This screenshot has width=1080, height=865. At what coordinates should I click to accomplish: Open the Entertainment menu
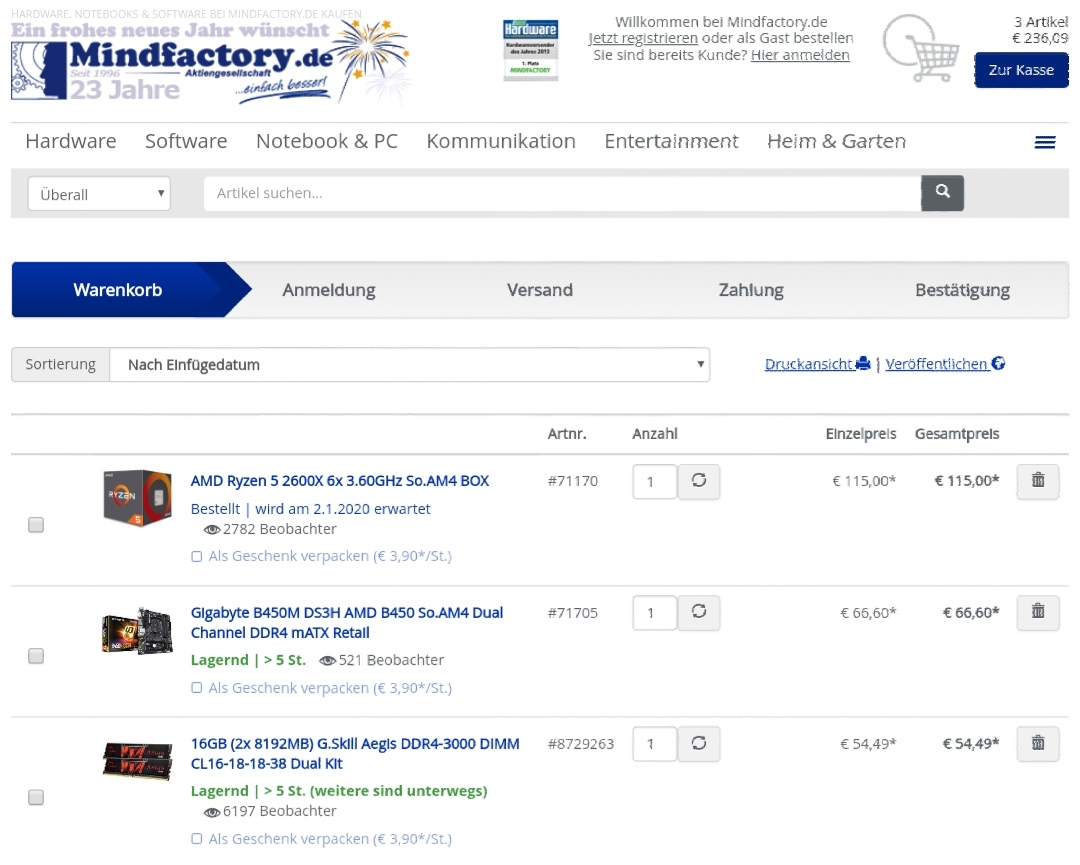pyautogui.click(x=672, y=141)
